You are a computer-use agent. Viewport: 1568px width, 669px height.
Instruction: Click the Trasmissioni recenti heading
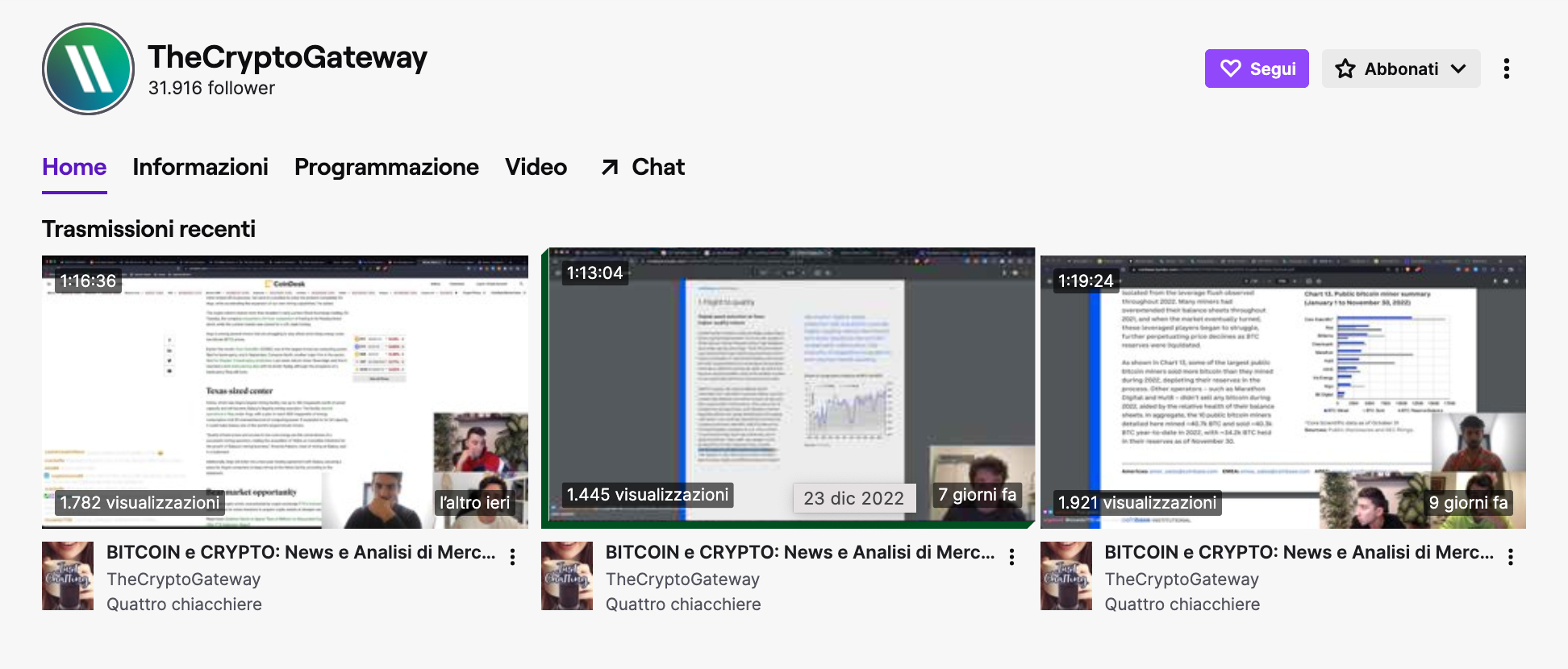148,229
